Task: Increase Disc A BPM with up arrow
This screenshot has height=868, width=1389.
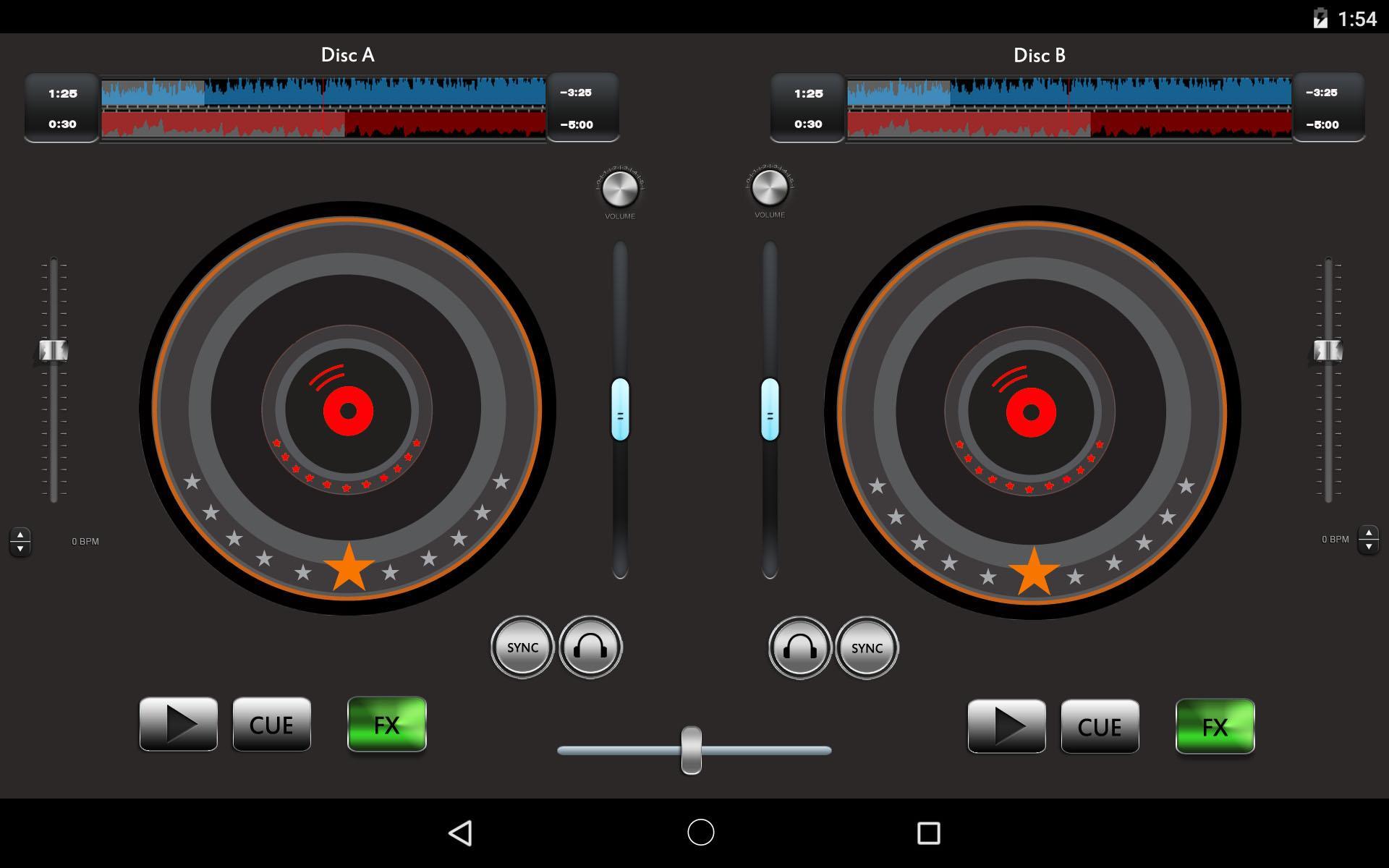Action: pyautogui.click(x=20, y=535)
